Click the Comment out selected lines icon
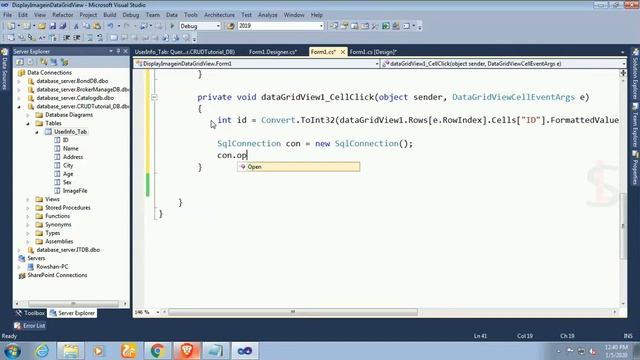 (x=90, y=38)
